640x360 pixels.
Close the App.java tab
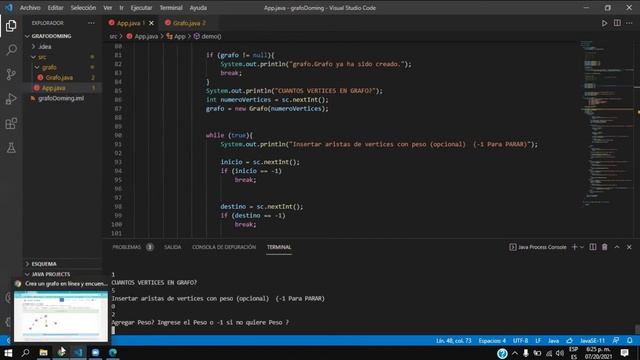click(151, 23)
